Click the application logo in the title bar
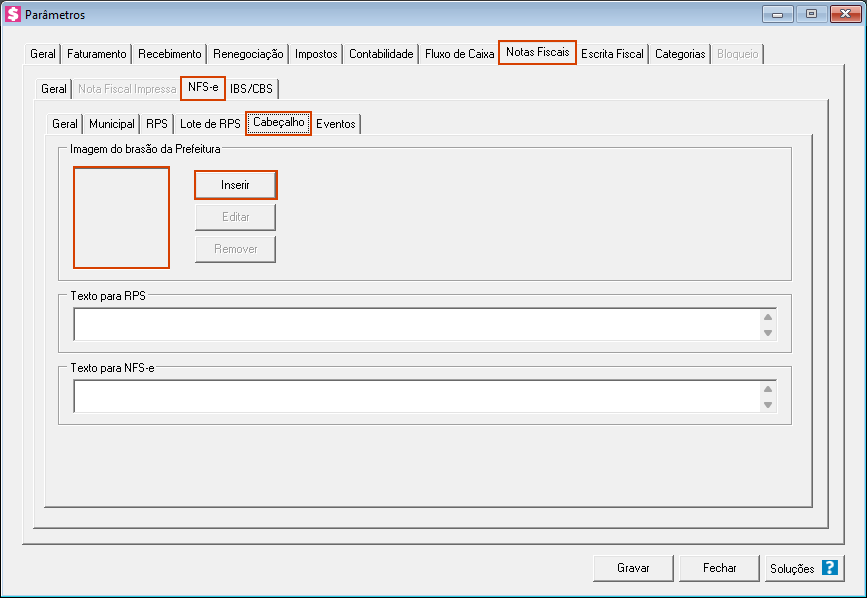The height and width of the screenshot is (598, 867). click(x=13, y=15)
